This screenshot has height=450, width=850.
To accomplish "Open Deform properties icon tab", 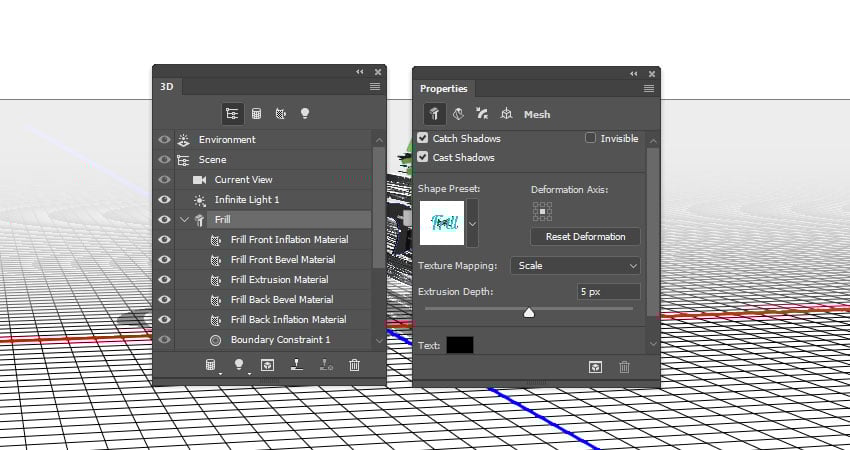I will (x=458, y=114).
